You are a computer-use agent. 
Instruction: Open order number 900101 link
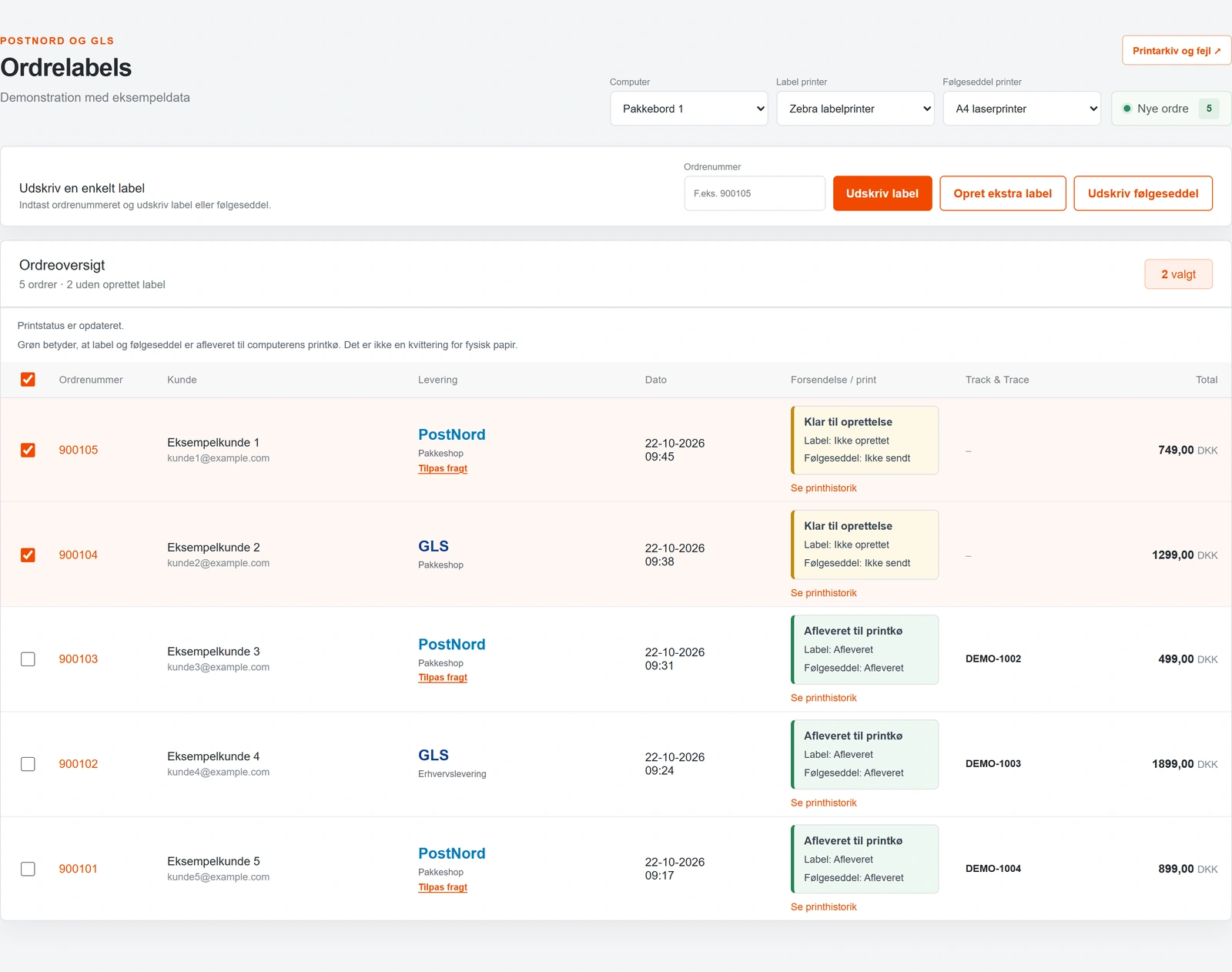tap(79, 869)
